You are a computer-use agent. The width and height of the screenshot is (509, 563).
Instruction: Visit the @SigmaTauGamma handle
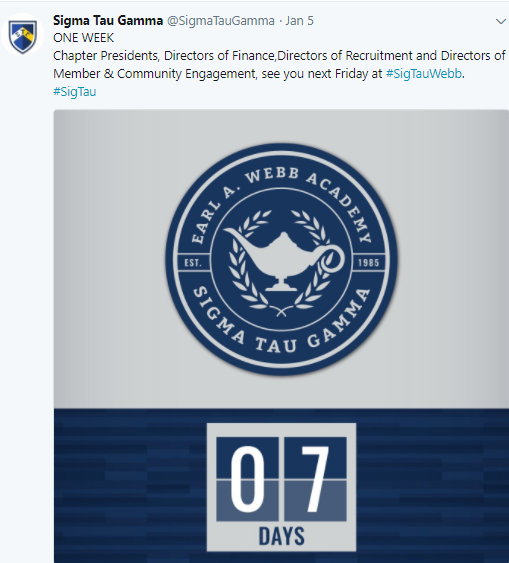(x=221, y=21)
